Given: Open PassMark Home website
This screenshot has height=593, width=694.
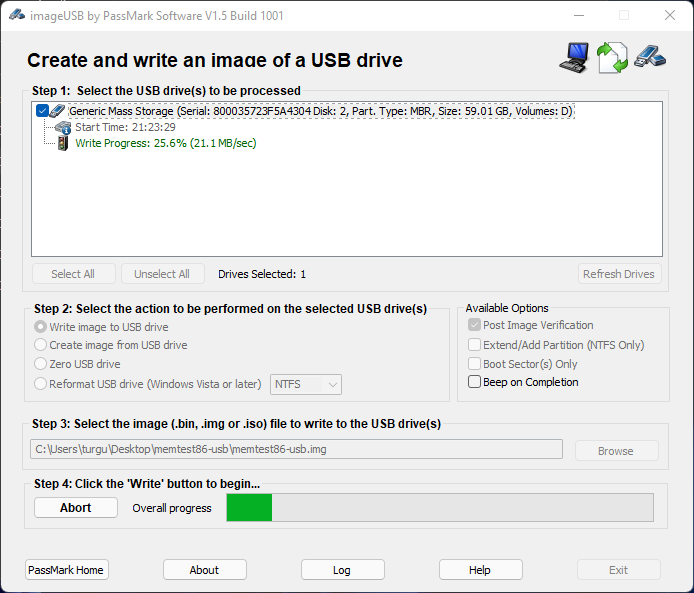Looking at the screenshot, I should pyautogui.click(x=66, y=570).
